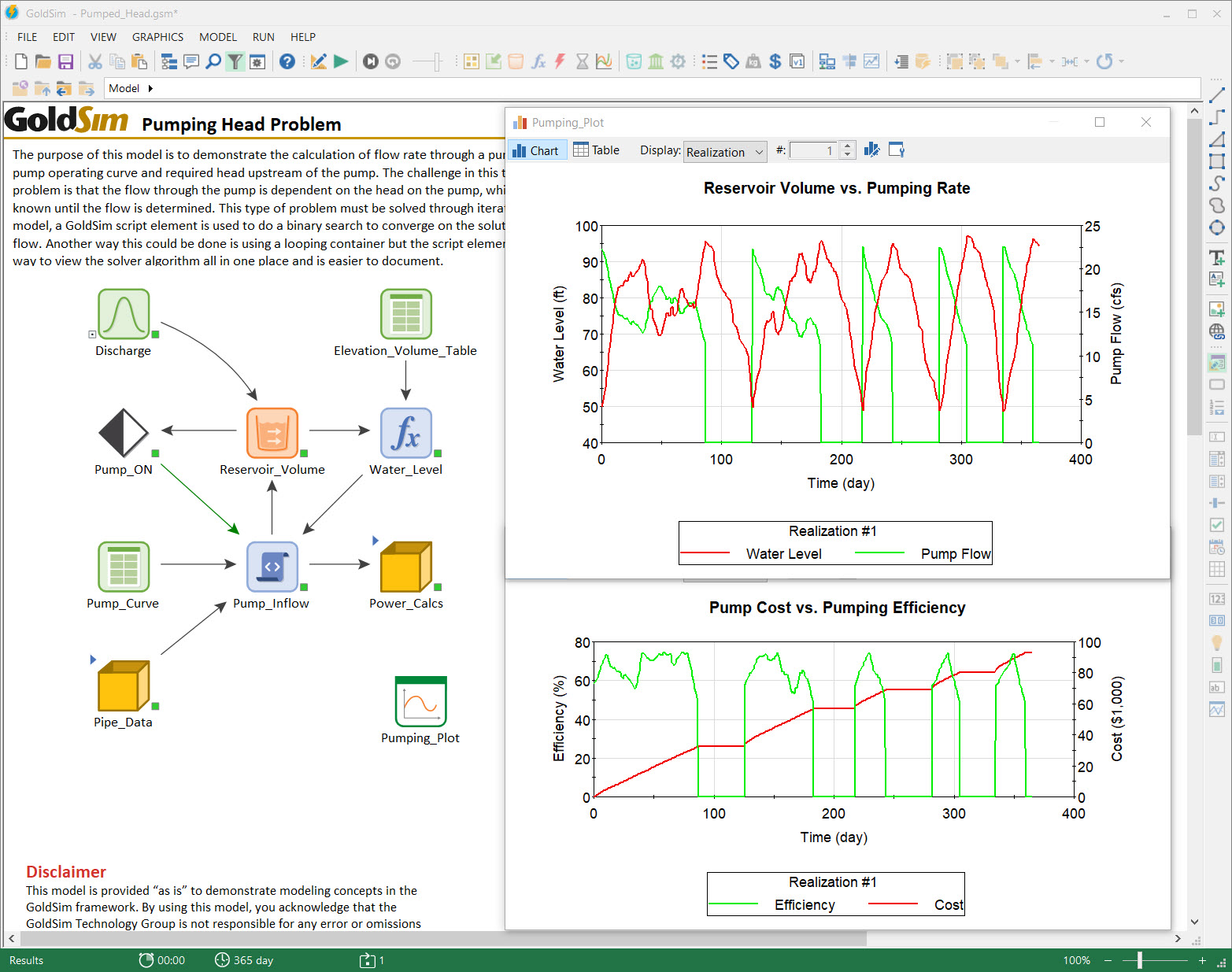This screenshot has width=1232, height=972.
Task: Expand the Discharge element plus box
Action: click(x=92, y=334)
